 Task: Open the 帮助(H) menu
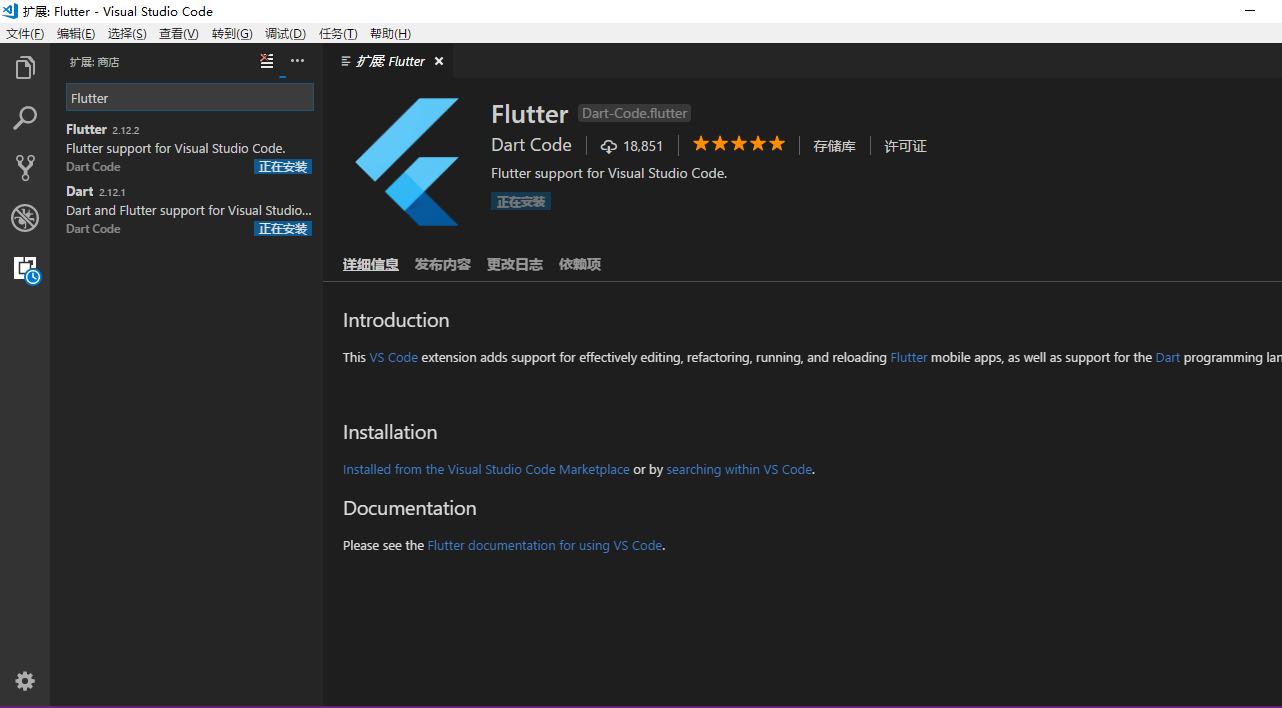coord(390,34)
